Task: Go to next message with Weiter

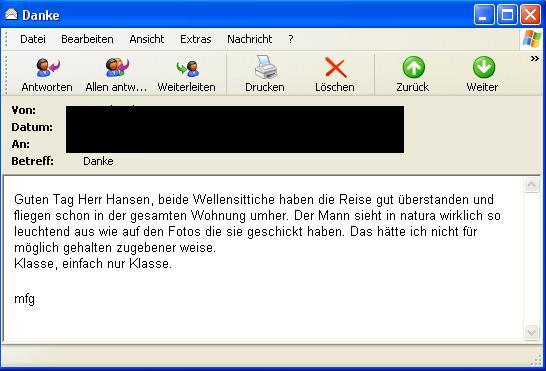Action: tap(484, 67)
